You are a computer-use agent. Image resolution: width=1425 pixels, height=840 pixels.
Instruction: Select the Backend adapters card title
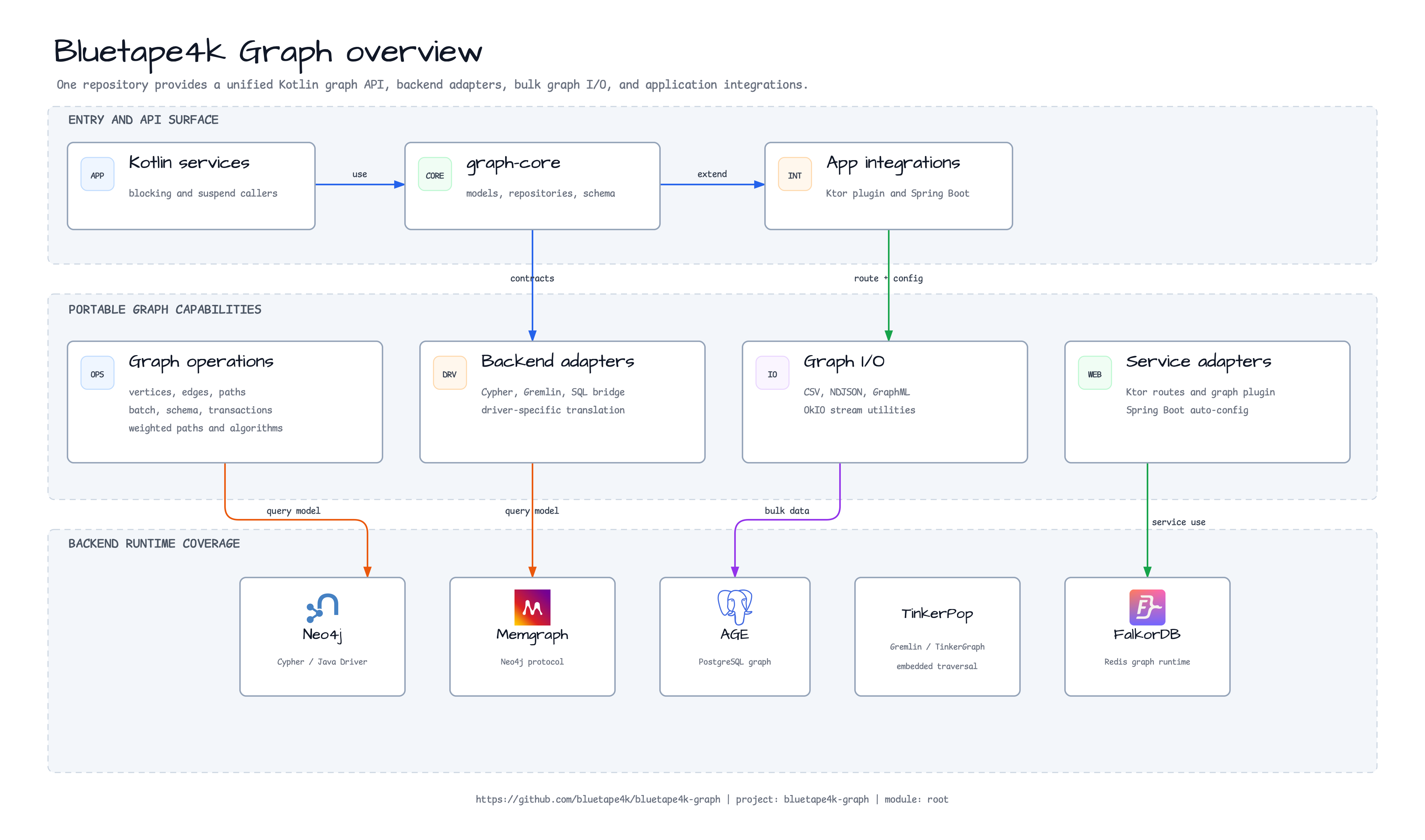click(557, 362)
